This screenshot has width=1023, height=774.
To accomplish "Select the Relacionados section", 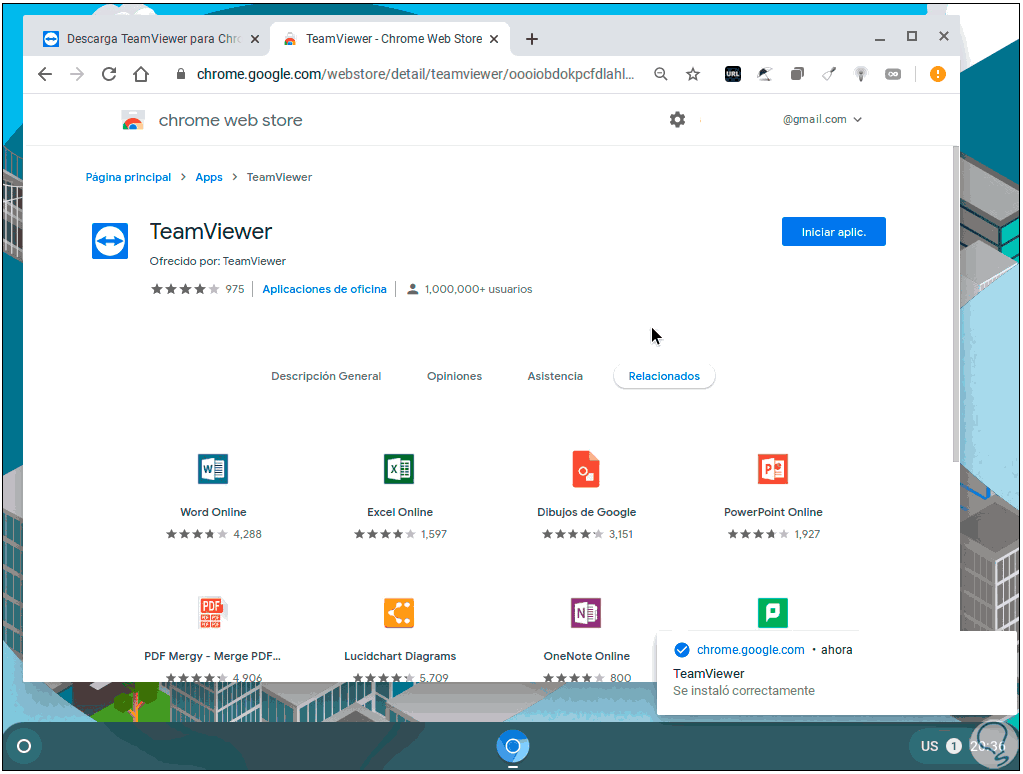I will click(x=664, y=377).
